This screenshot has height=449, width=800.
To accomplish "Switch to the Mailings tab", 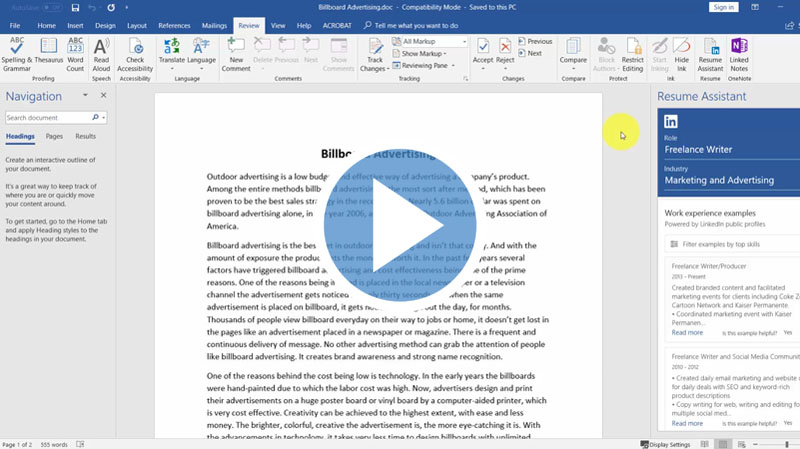I will pyautogui.click(x=215, y=24).
